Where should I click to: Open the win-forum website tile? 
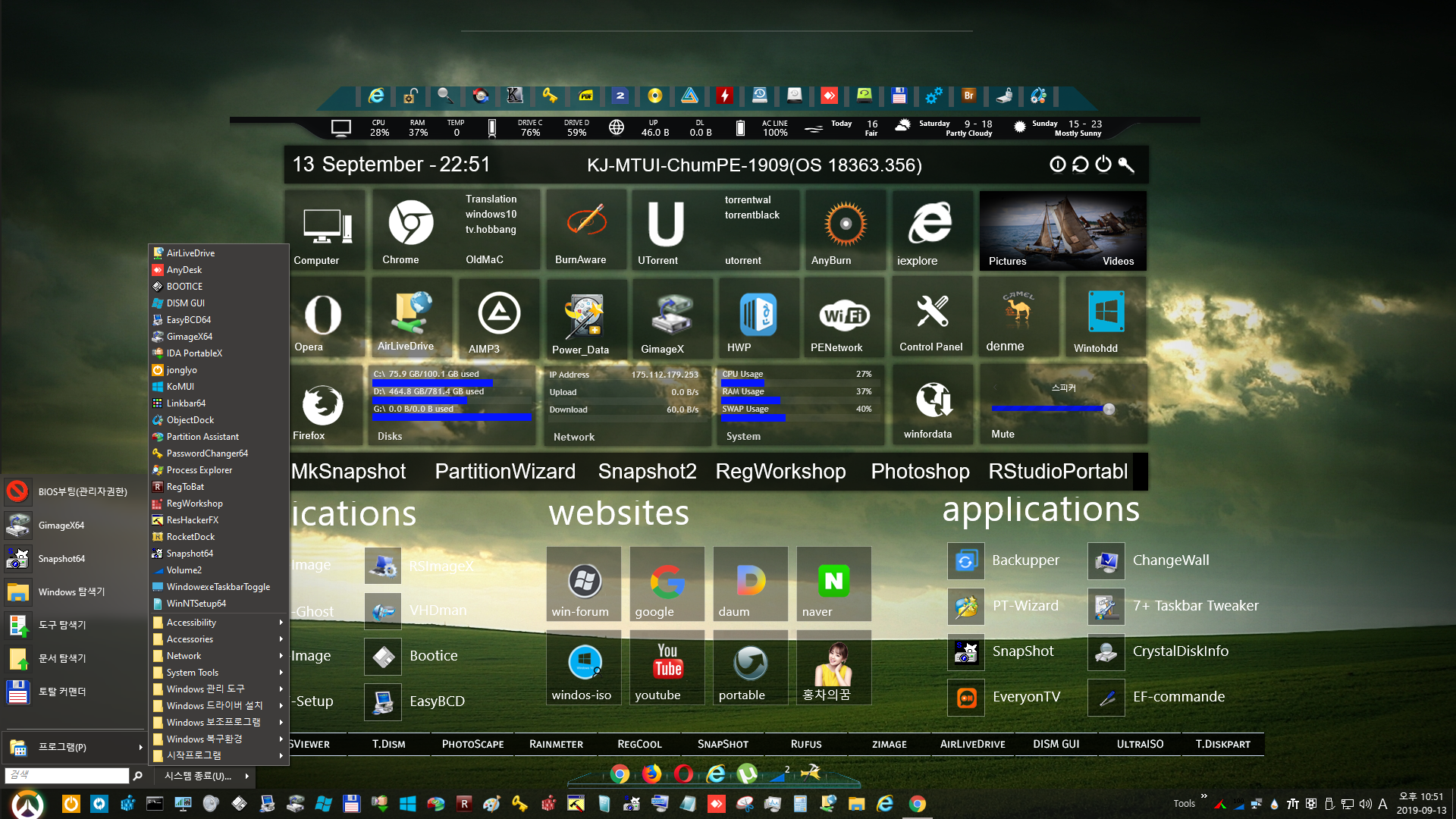(584, 583)
